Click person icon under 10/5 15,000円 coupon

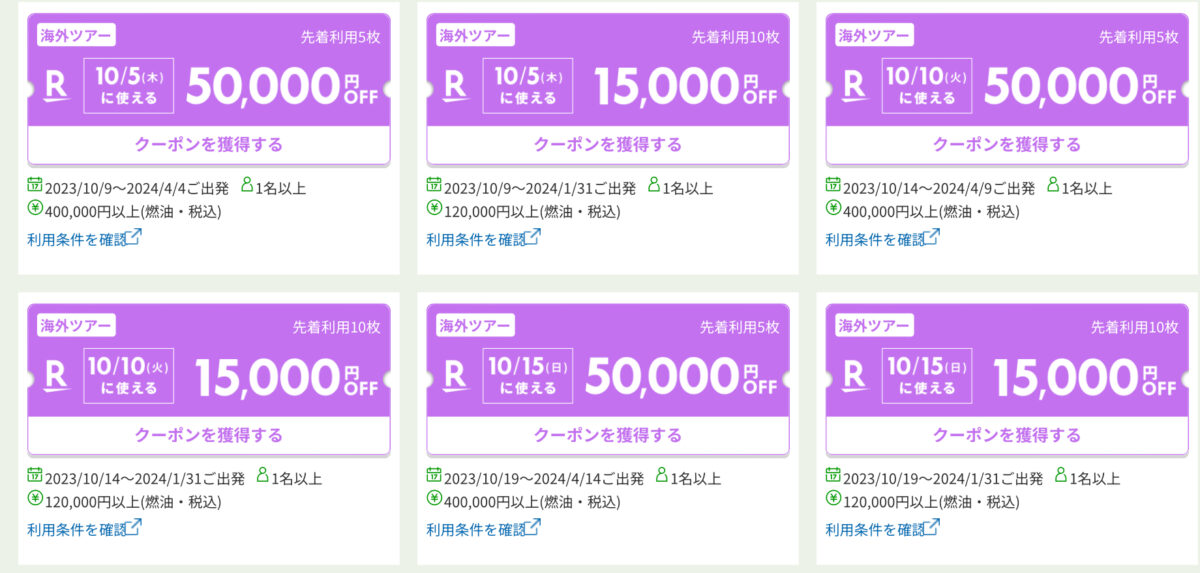(x=653, y=185)
